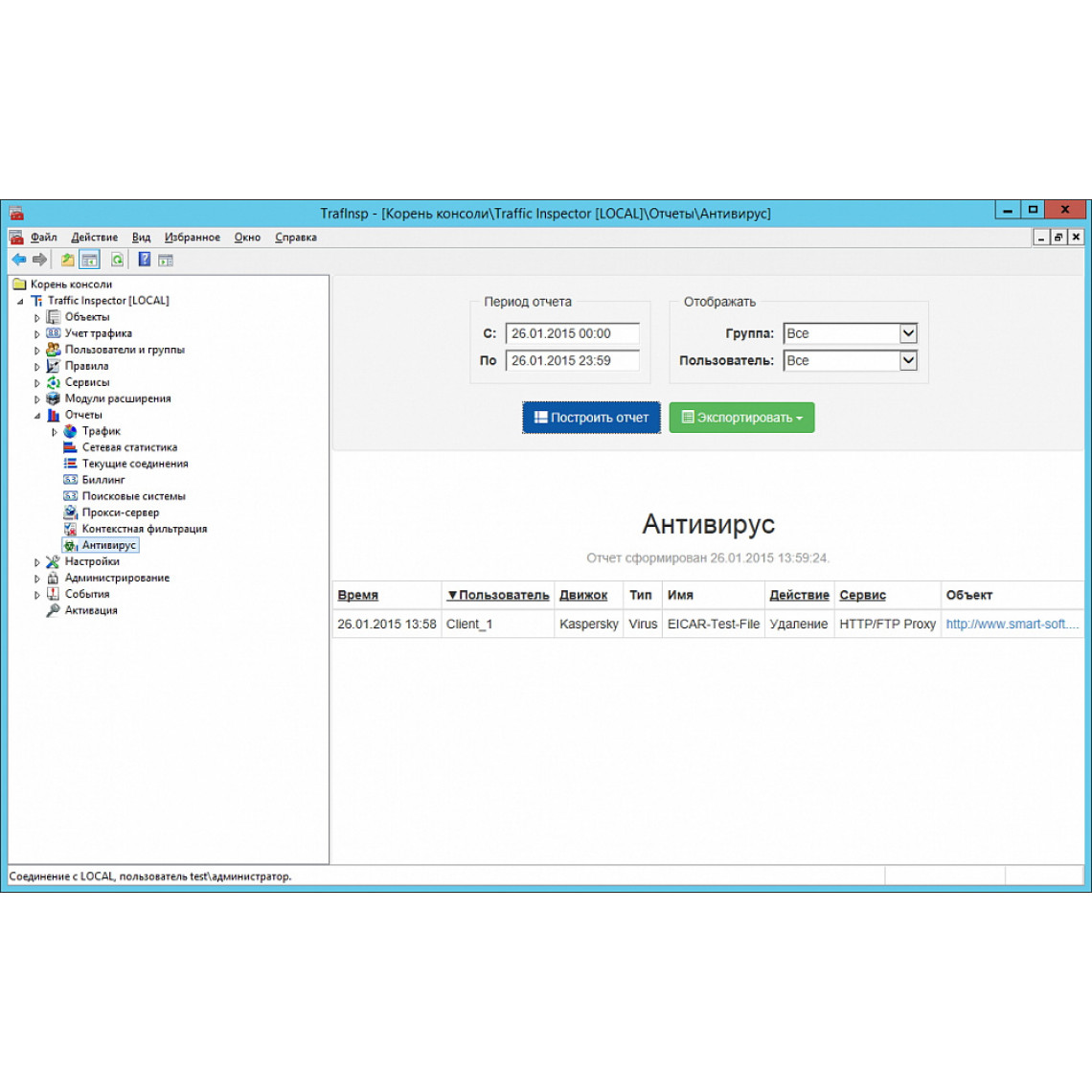Restore the inner MDI child window
This screenshot has height=1092, width=1092.
tap(1058, 238)
